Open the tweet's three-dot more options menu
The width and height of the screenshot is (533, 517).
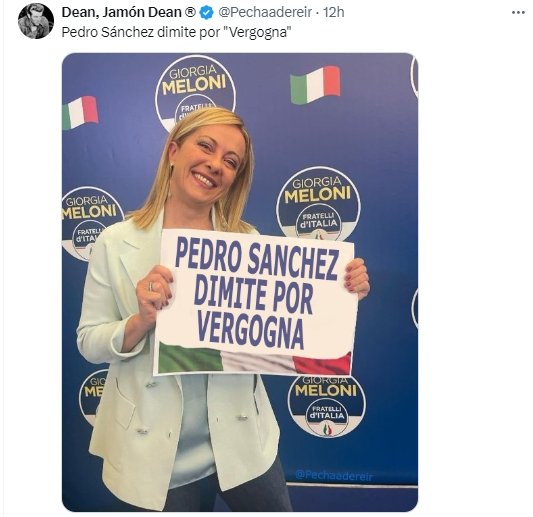[x=518, y=13]
